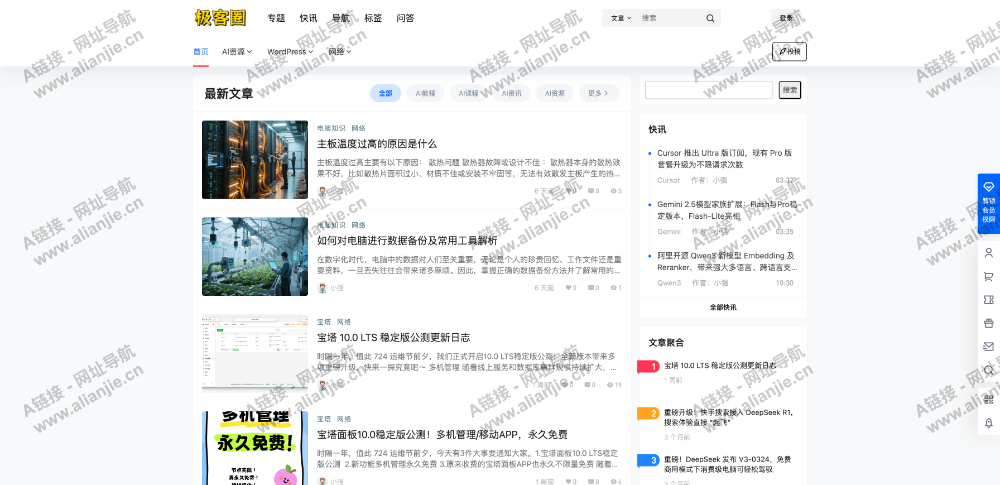Click the search icon in right sidebar
The height and width of the screenshot is (485, 1000).
[989, 370]
